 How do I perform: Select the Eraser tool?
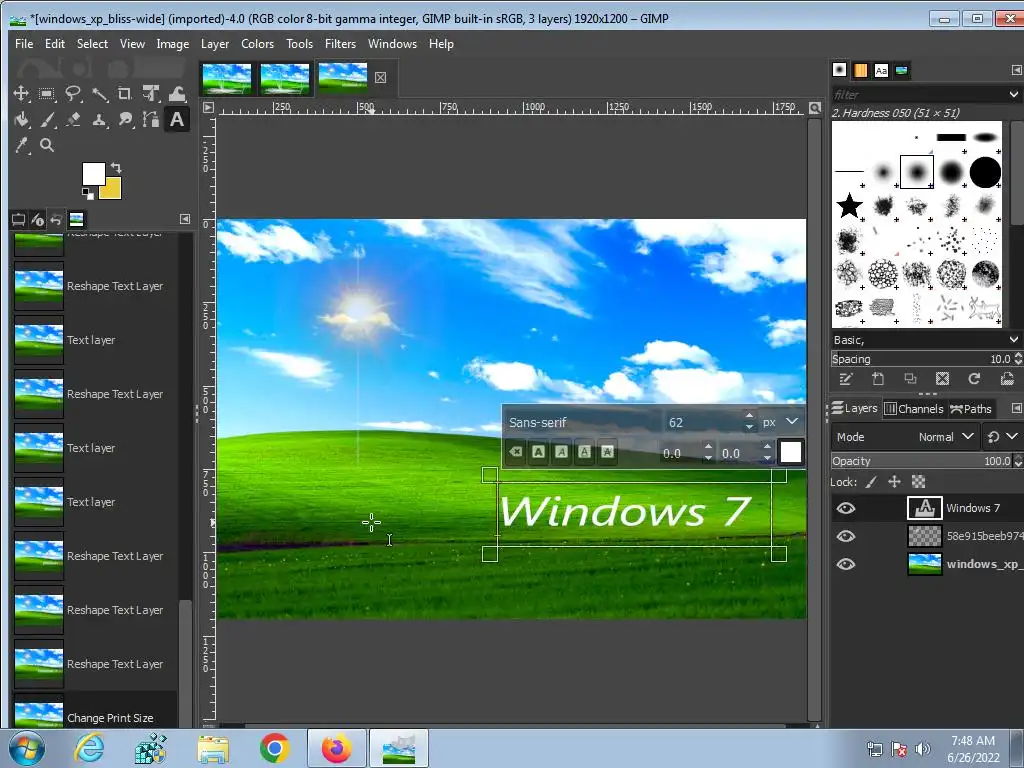(72, 120)
